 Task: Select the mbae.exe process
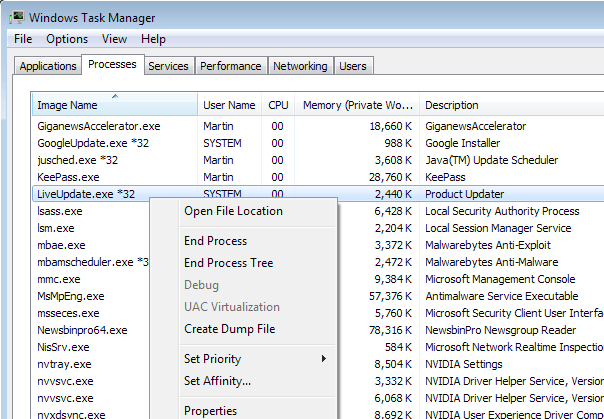coord(61,245)
